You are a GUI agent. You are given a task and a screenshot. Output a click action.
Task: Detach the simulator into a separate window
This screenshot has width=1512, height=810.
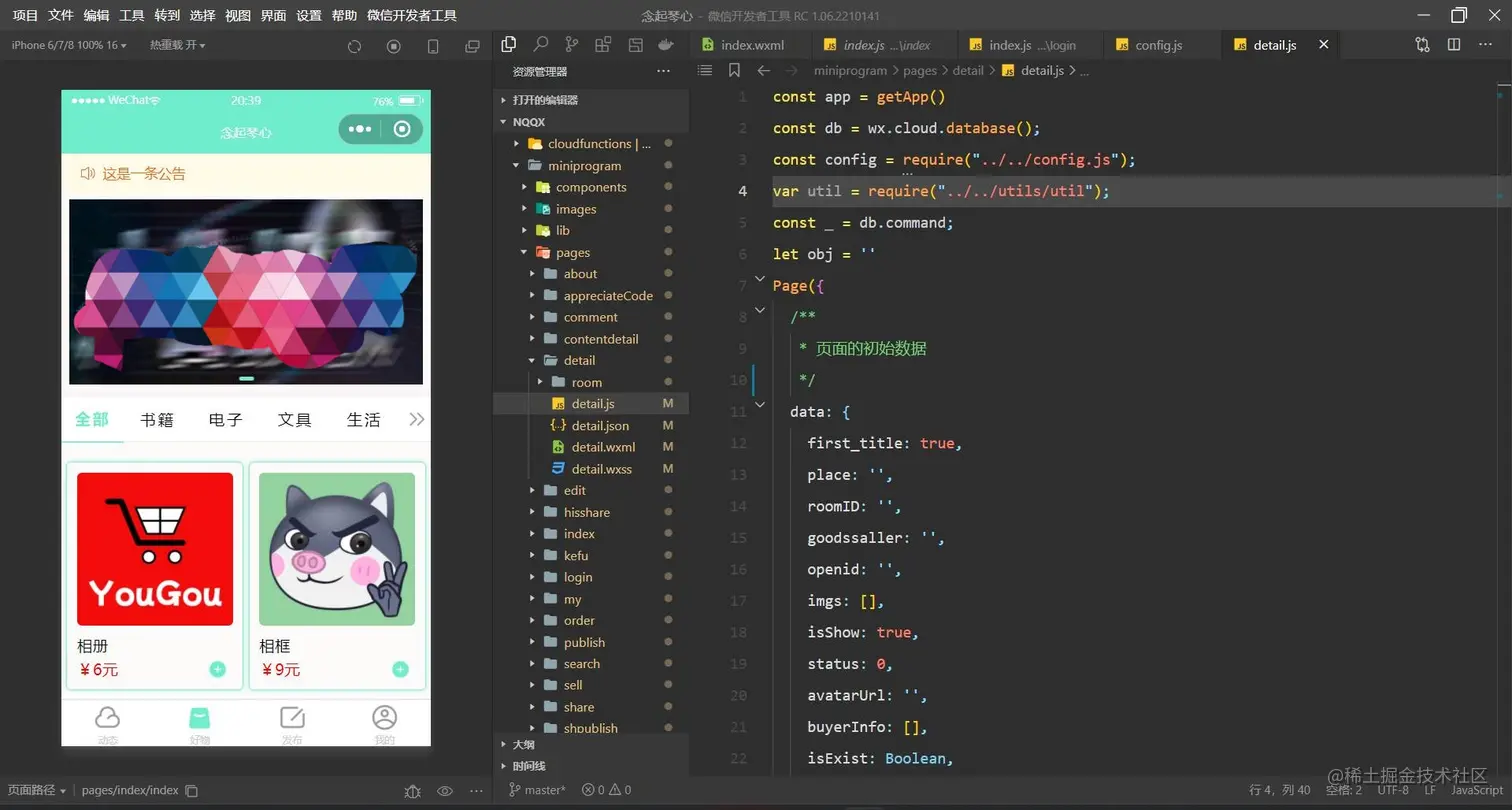click(x=472, y=46)
